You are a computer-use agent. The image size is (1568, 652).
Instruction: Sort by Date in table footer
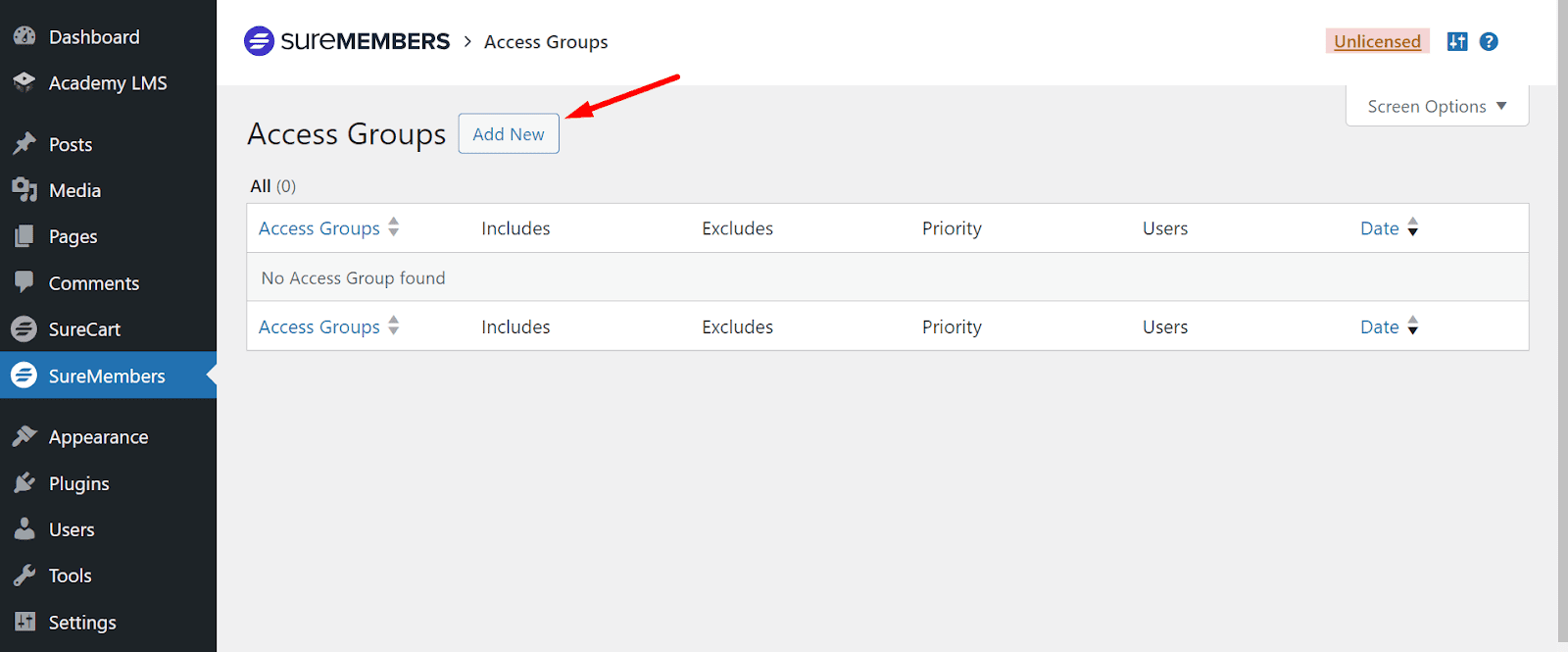coord(1379,326)
